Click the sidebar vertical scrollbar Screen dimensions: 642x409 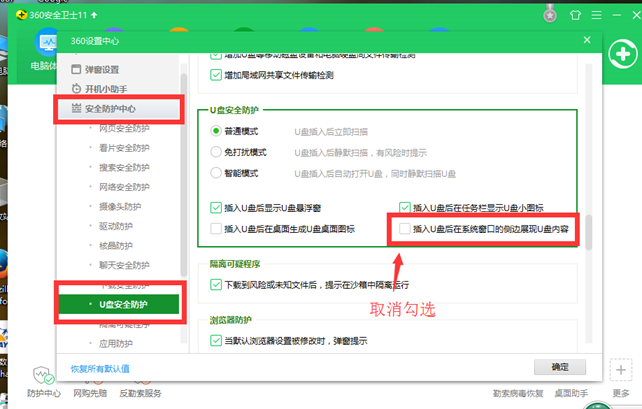coord(183,175)
